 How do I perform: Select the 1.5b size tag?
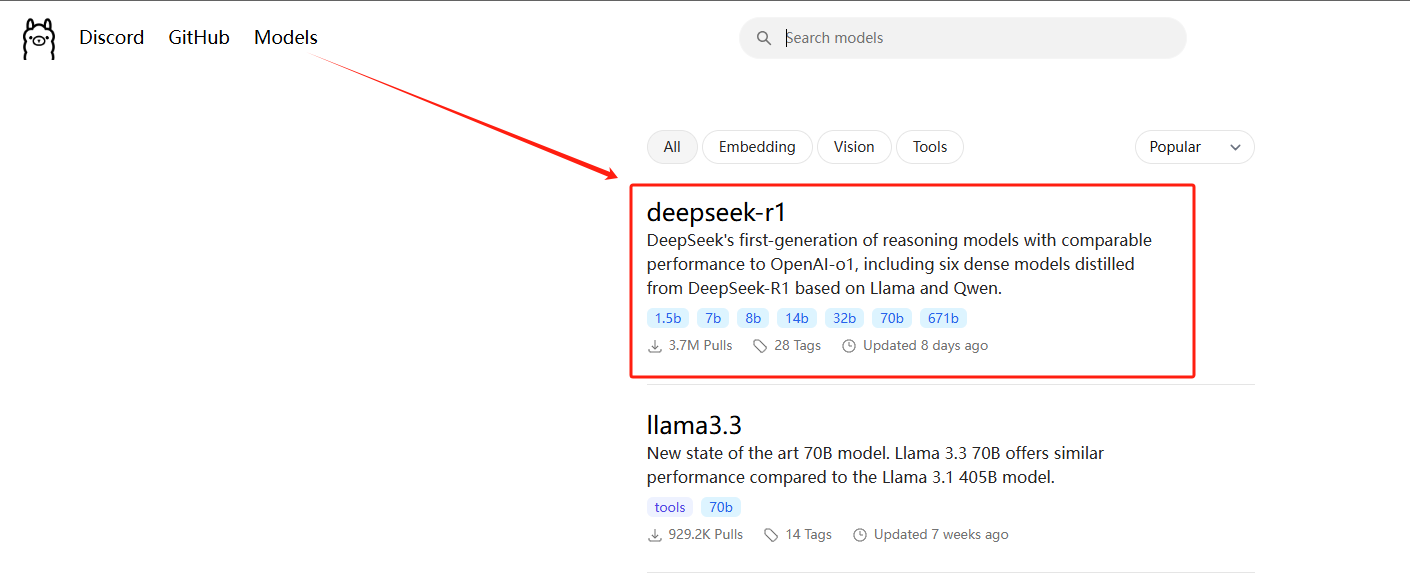point(668,319)
